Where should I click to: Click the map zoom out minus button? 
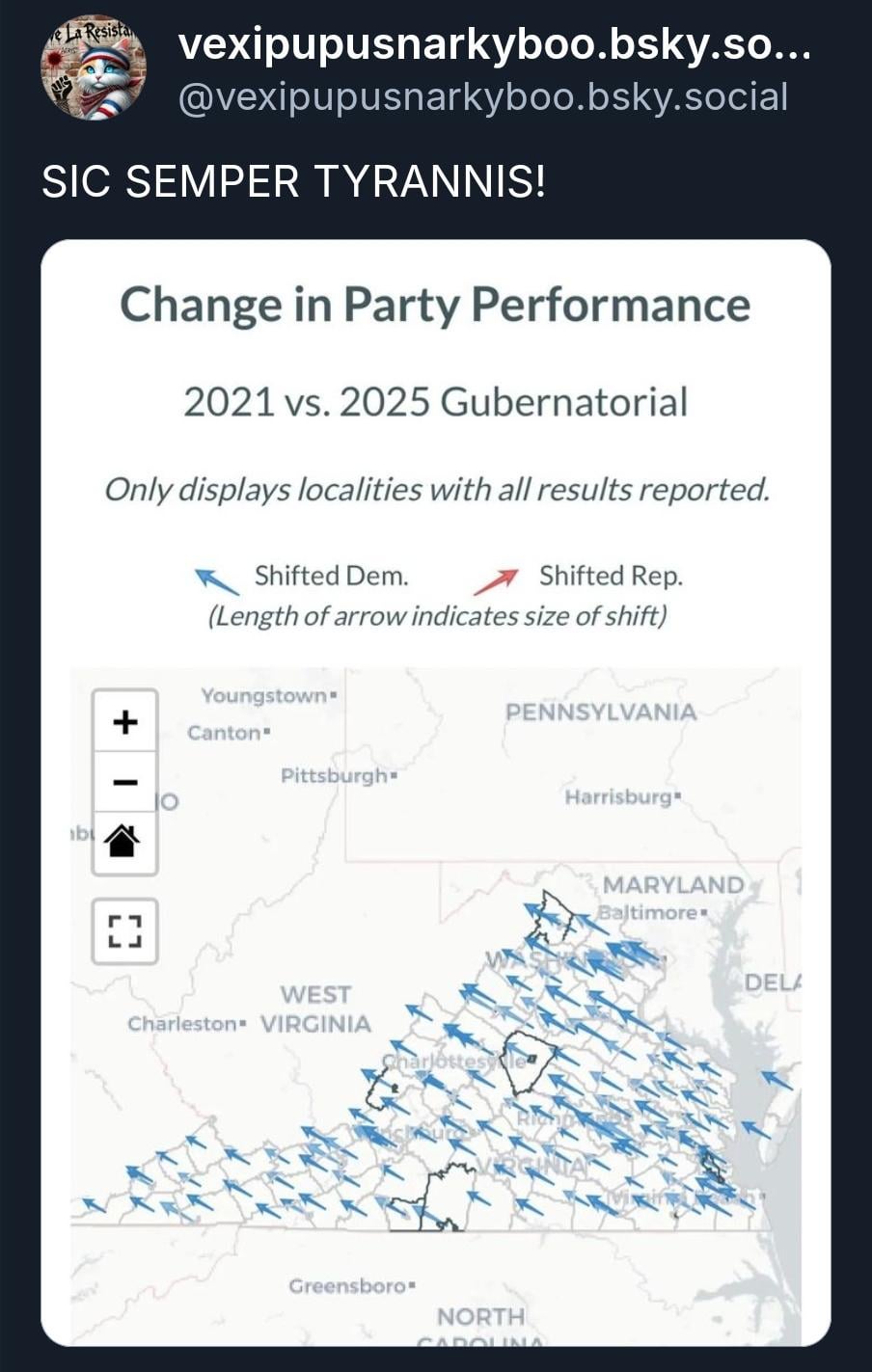(125, 781)
